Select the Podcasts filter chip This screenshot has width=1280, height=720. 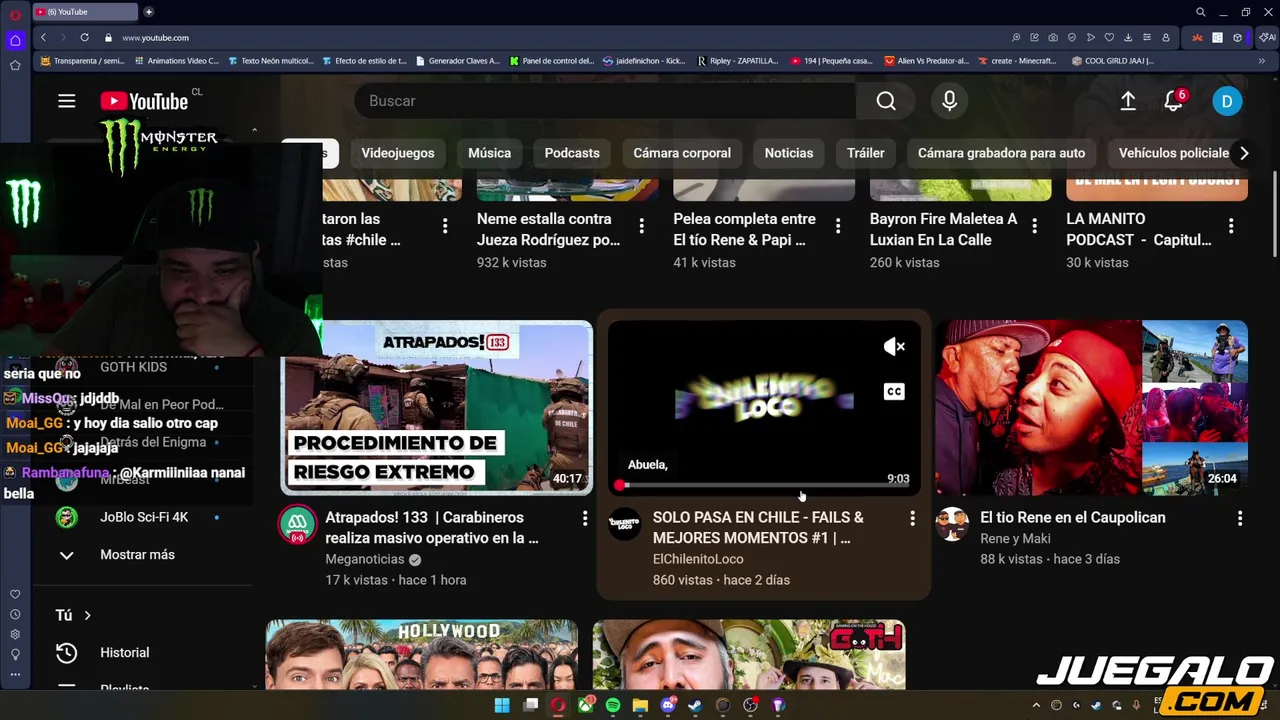(572, 153)
